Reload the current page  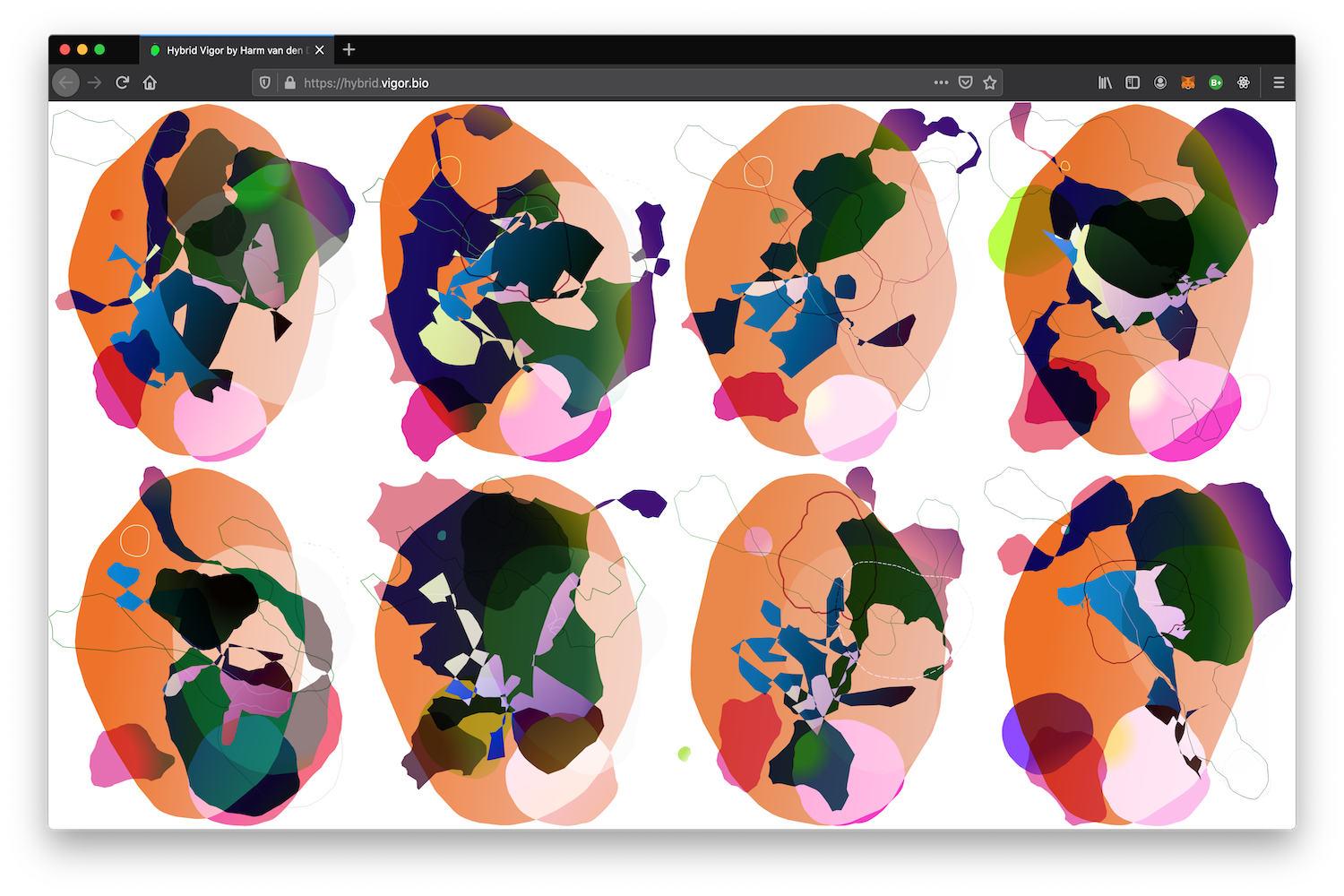(123, 82)
